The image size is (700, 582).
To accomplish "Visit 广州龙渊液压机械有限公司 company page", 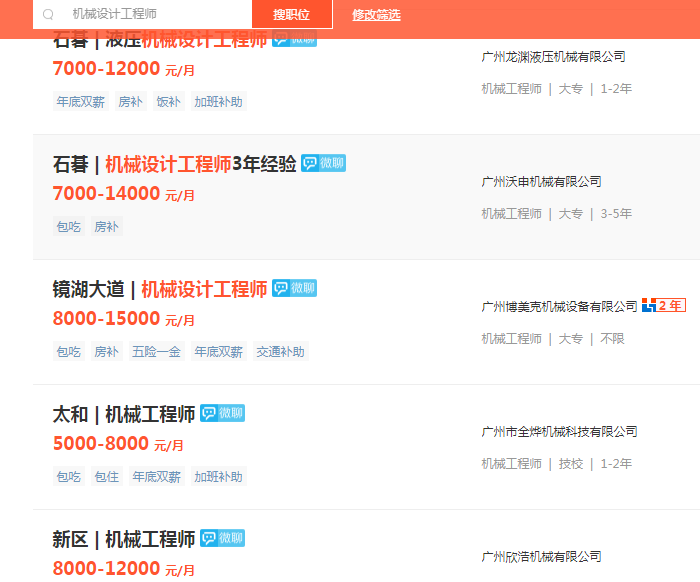I will tap(553, 57).
